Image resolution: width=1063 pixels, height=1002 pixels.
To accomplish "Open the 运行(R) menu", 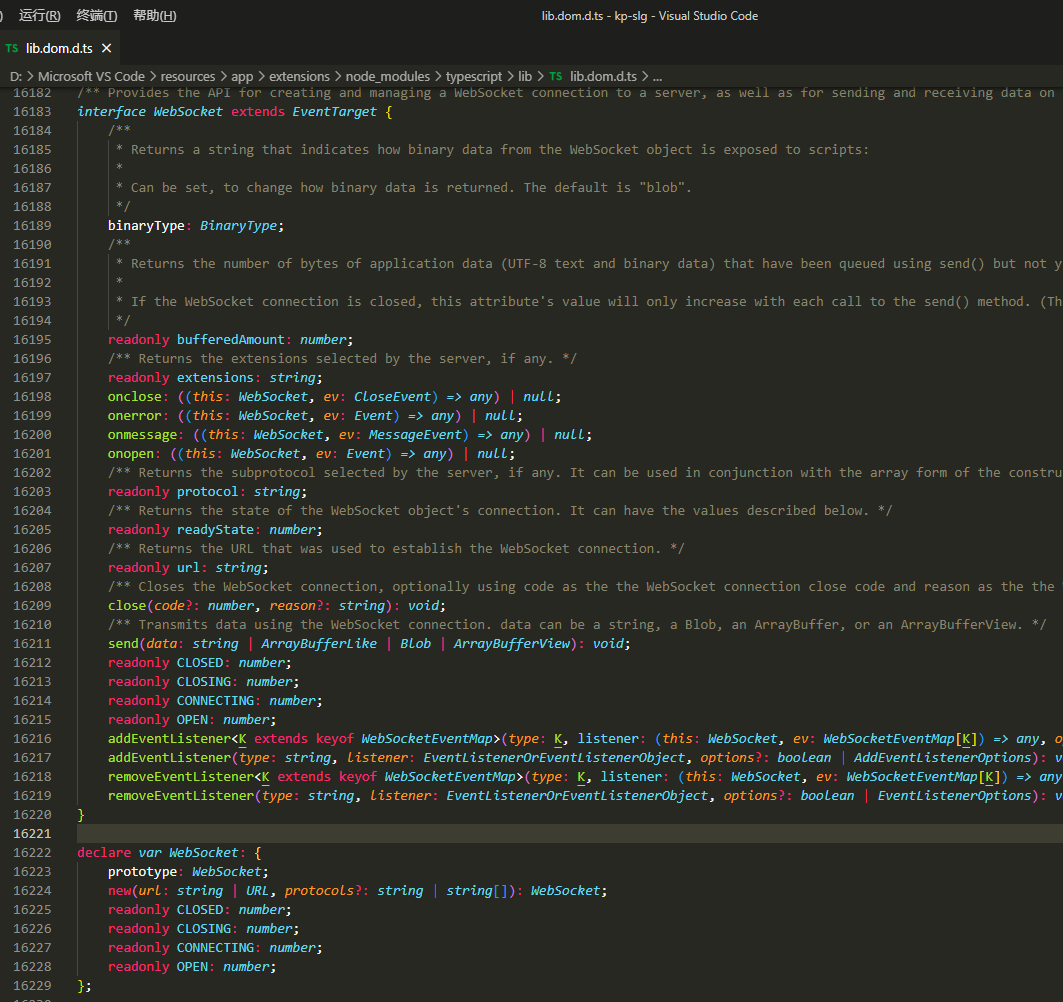I will [39, 16].
